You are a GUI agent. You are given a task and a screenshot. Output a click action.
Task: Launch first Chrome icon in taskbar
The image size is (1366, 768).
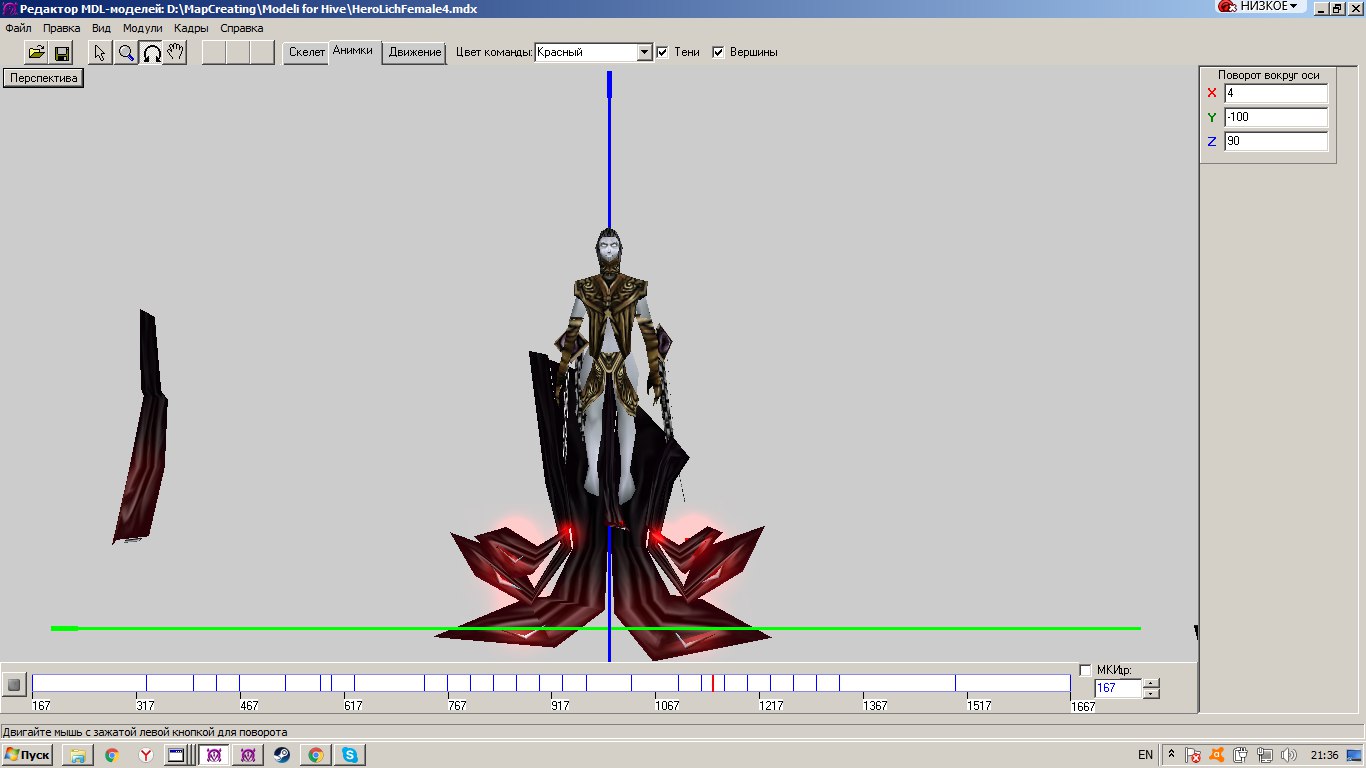coord(111,755)
